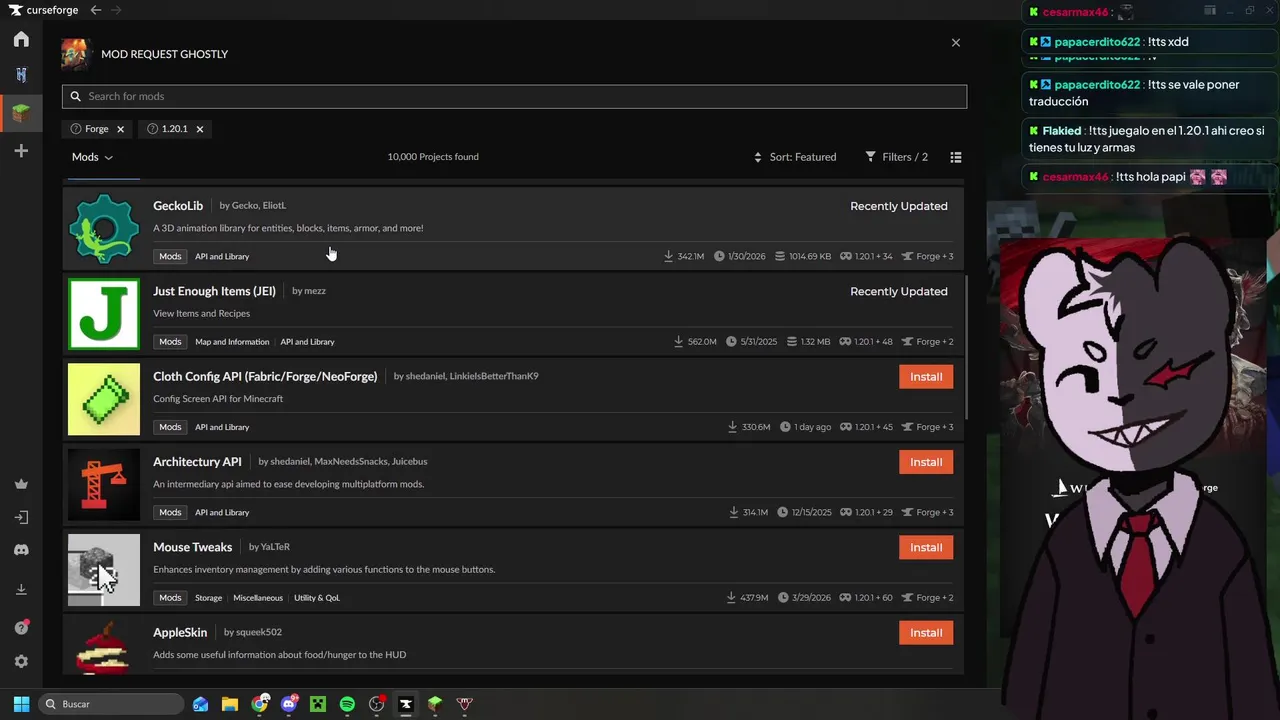Open Just Enough Items (JEI) title

[x=214, y=291]
